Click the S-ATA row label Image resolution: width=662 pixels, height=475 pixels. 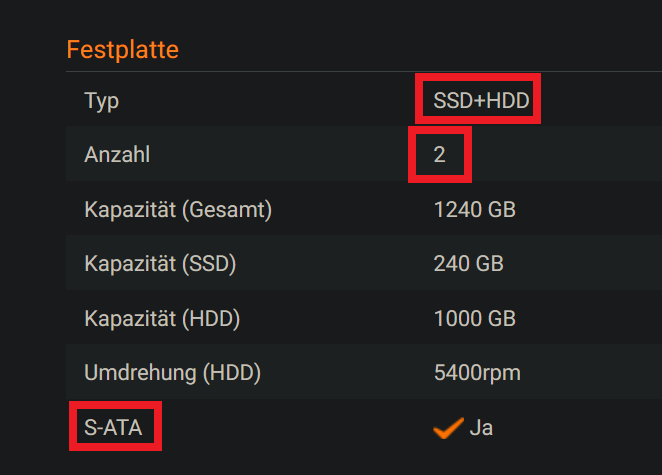113,429
